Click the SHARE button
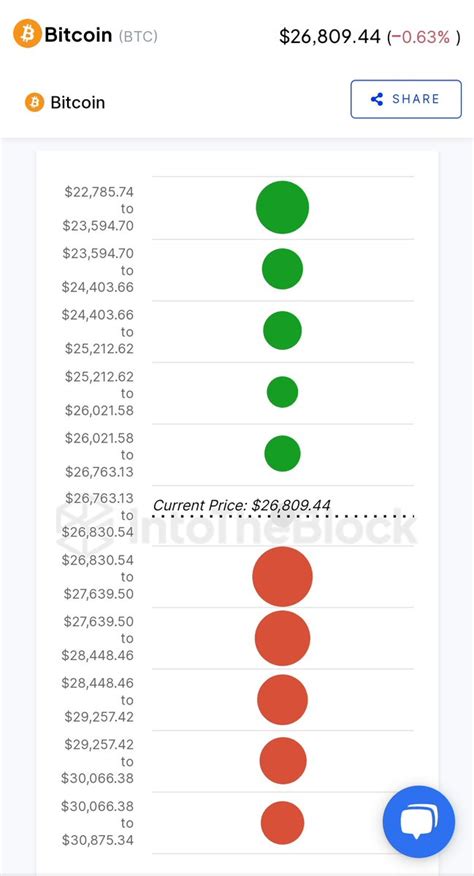The height and width of the screenshot is (876, 474). pos(406,99)
